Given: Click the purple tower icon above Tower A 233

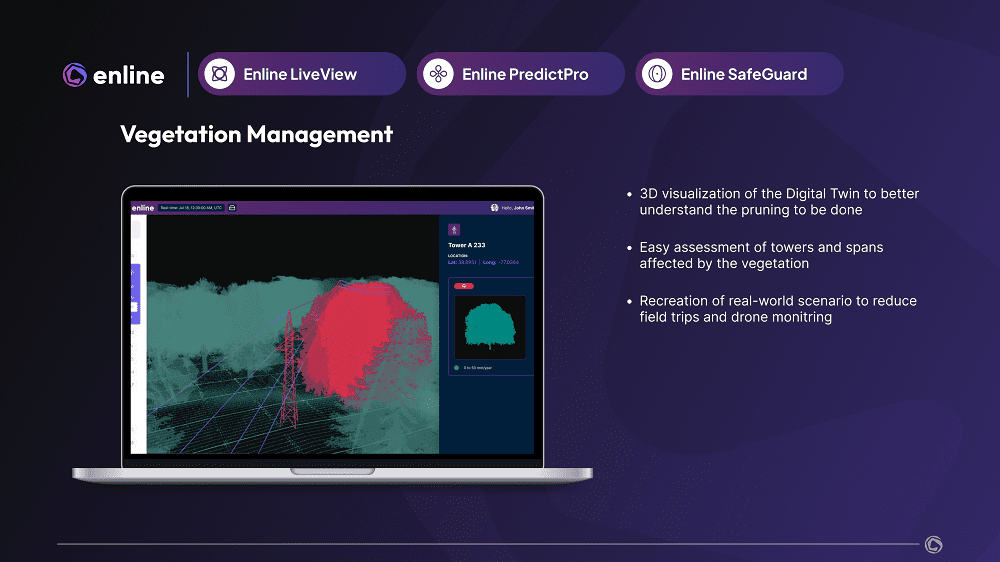Looking at the screenshot, I should [454, 230].
